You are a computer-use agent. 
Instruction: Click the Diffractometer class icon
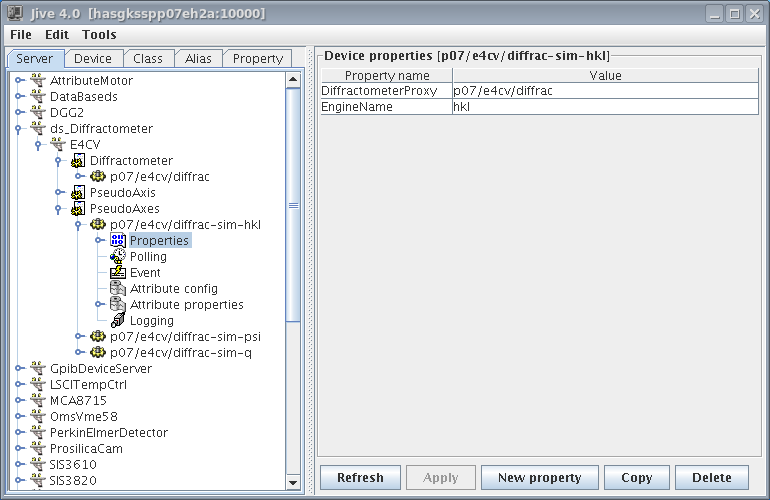(x=78, y=161)
